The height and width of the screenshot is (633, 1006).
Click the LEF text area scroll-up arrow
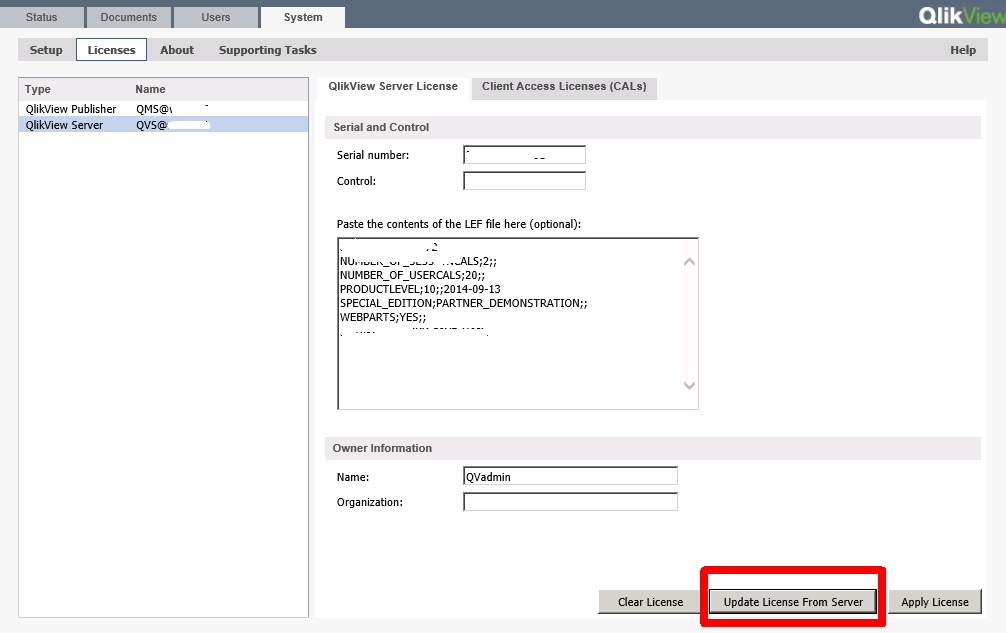[689, 262]
